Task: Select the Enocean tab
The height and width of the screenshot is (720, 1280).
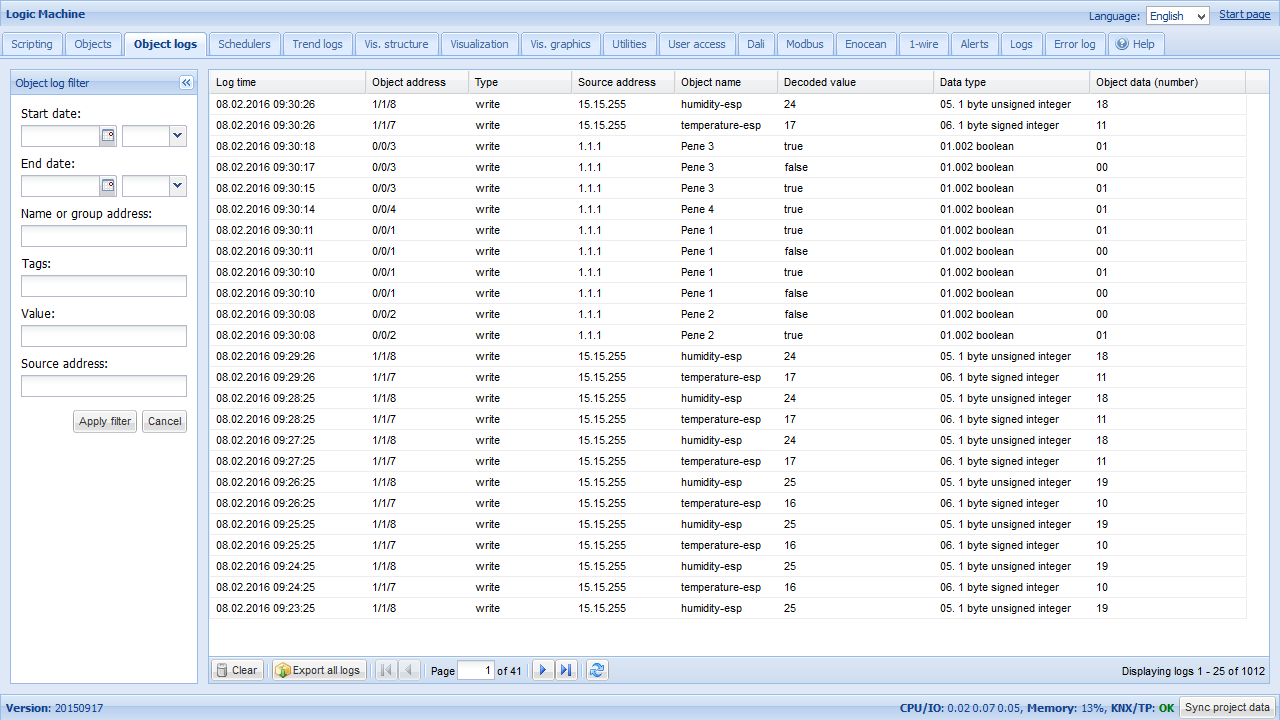Action: [x=865, y=44]
